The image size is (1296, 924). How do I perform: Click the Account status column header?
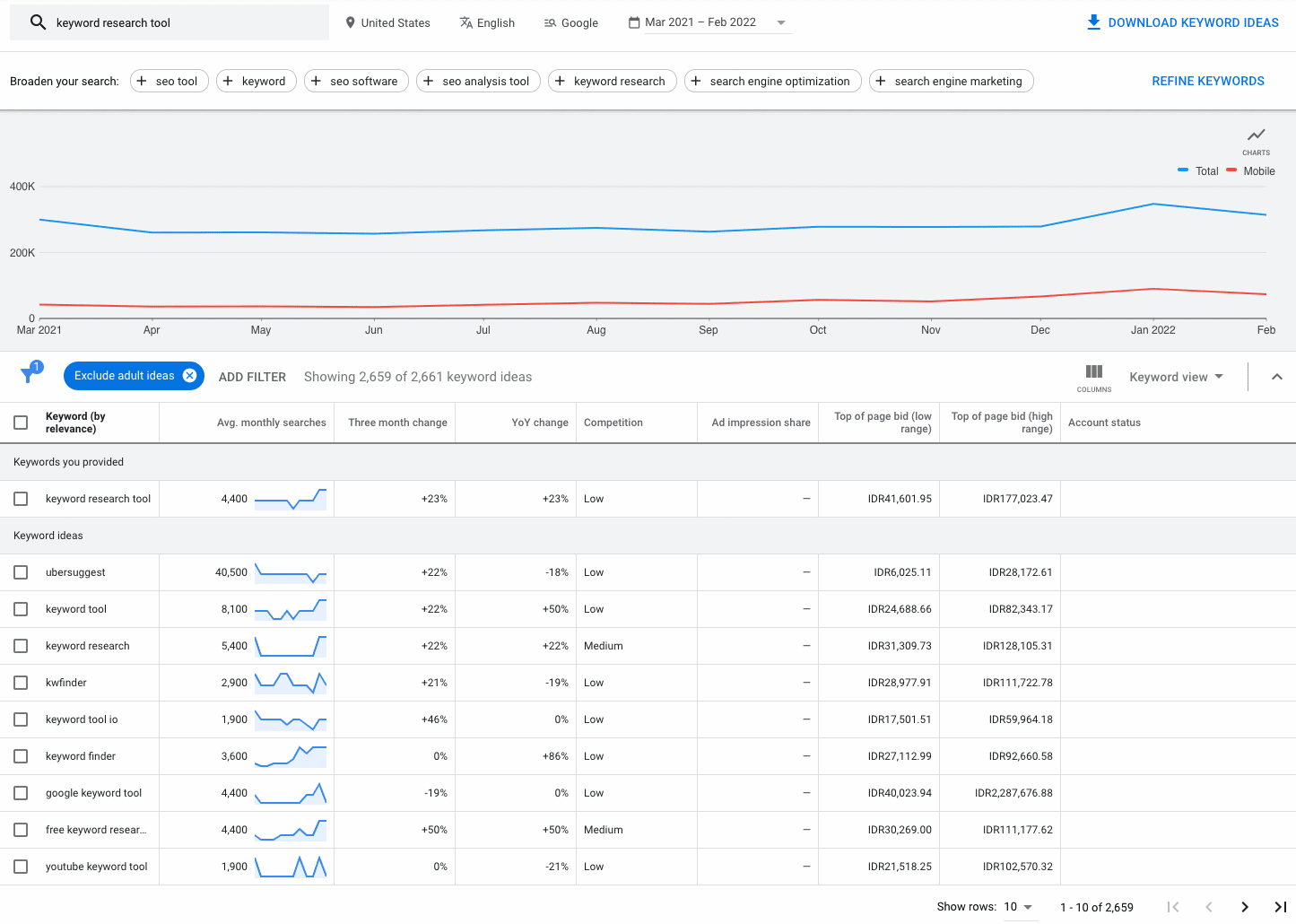pos(1104,423)
